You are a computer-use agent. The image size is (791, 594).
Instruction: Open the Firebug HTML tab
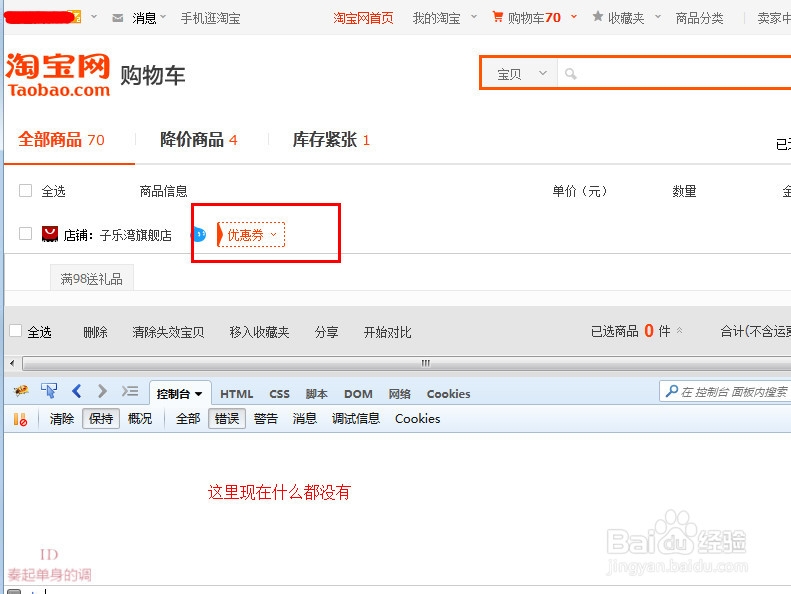(x=237, y=394)
